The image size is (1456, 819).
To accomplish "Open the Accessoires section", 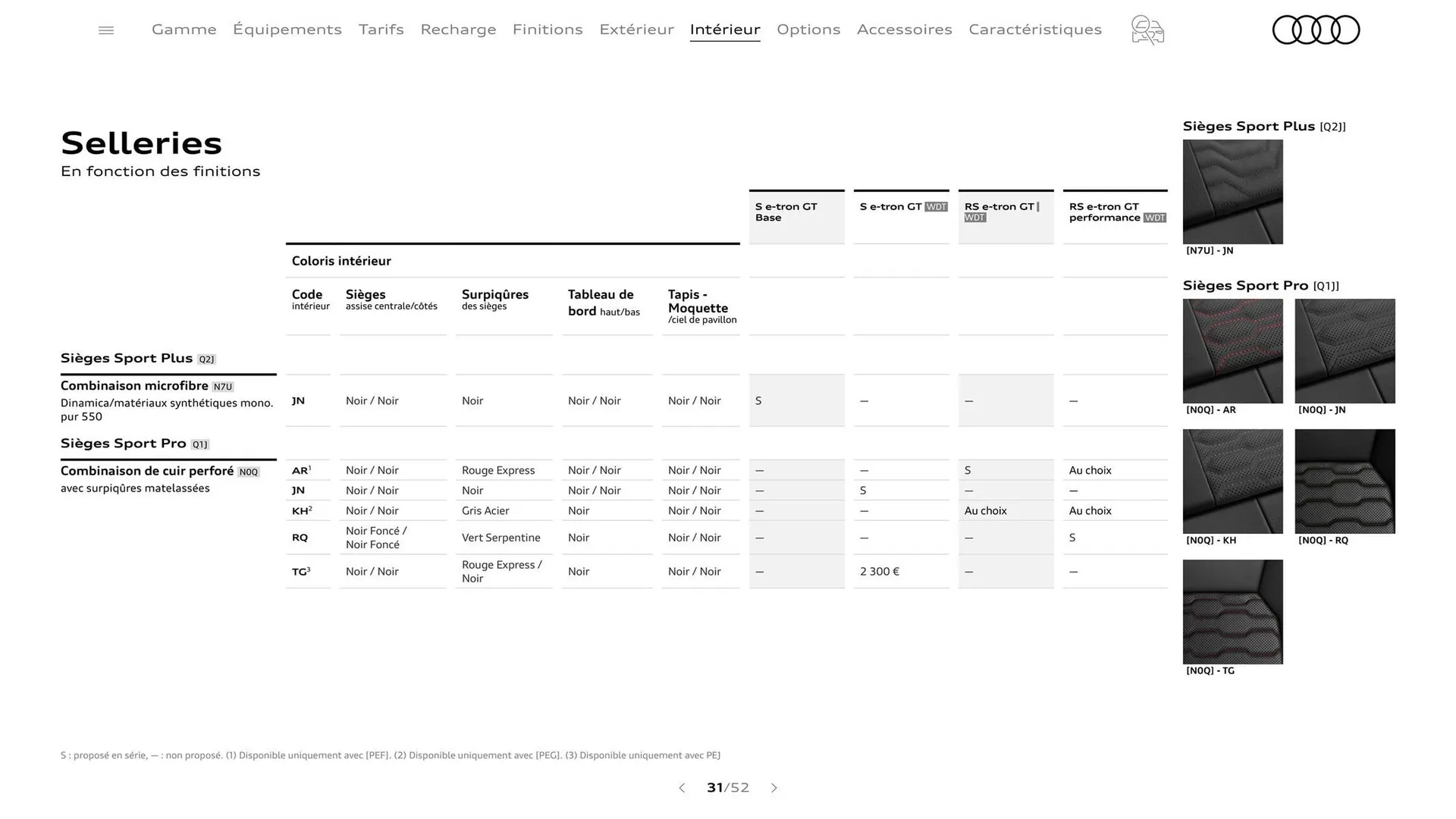I will 904,30.
